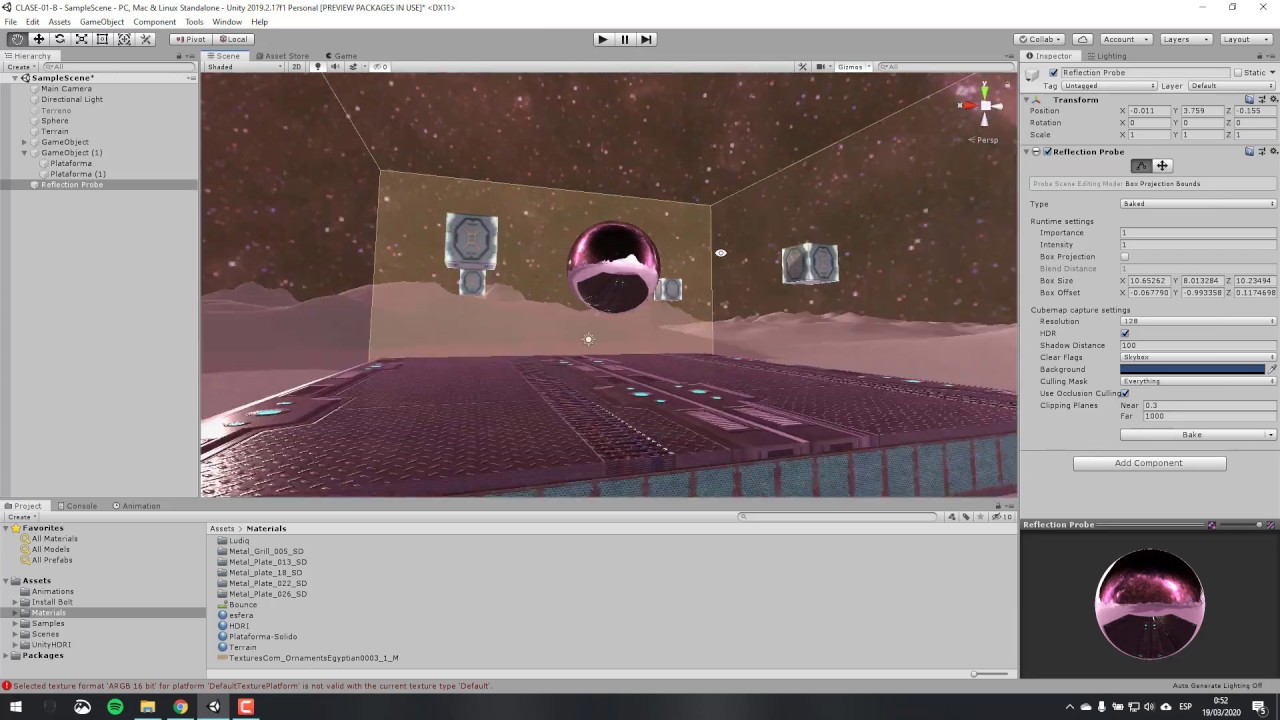Open the Shaded draw mode dropdown
1280x720 pixels.
point(245,67)
